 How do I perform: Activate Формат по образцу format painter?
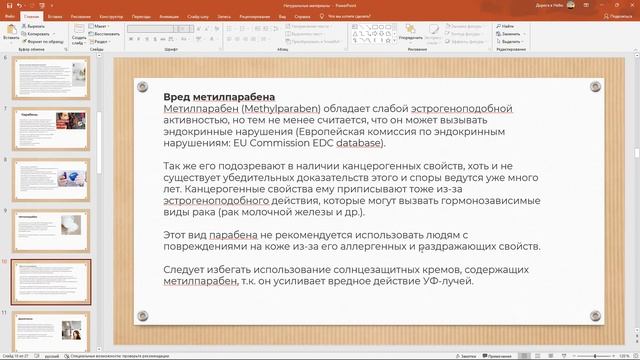[43, 42]
